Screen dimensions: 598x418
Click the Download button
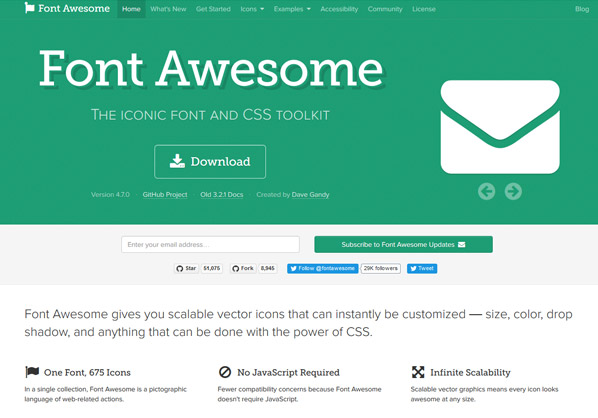(x=210, y=162)
